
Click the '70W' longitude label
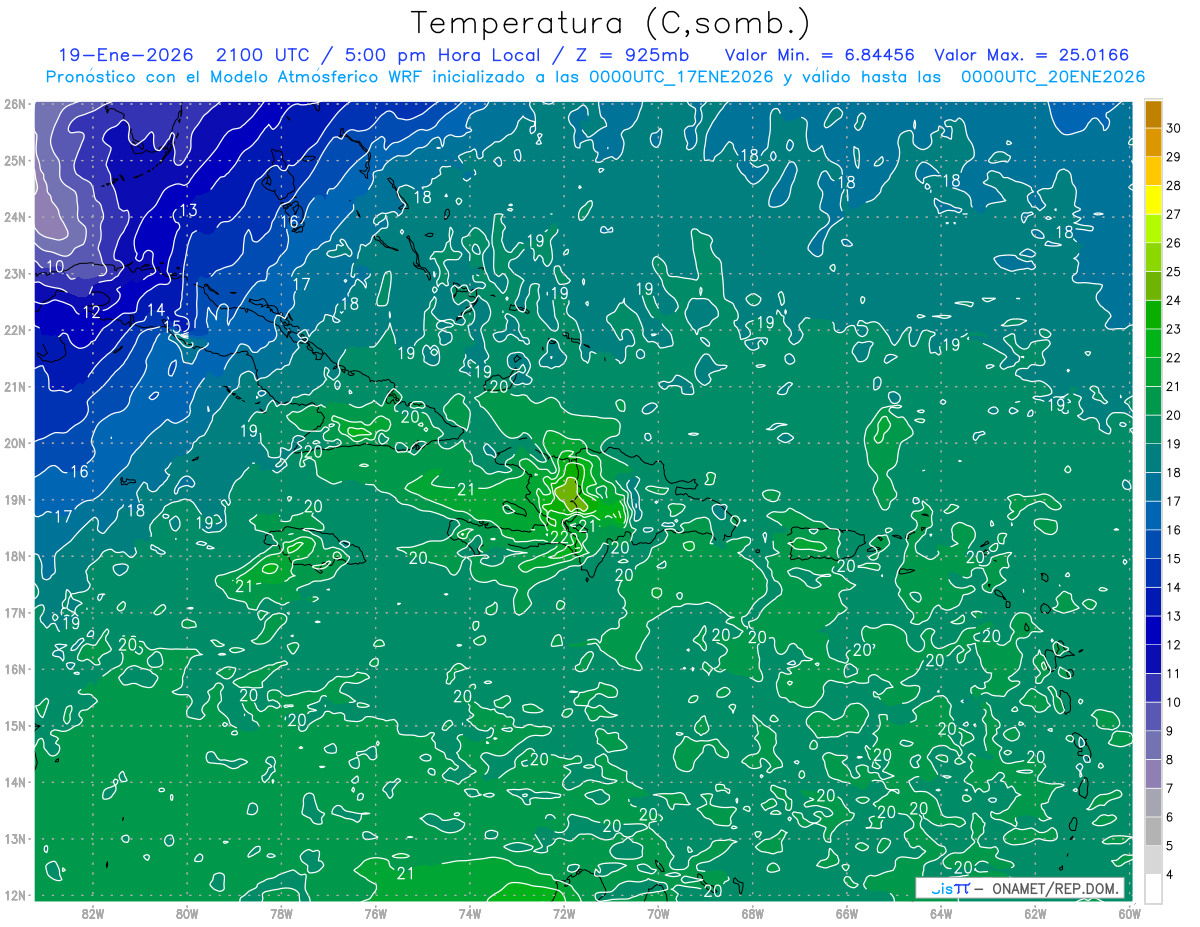(x=657, y=913)
